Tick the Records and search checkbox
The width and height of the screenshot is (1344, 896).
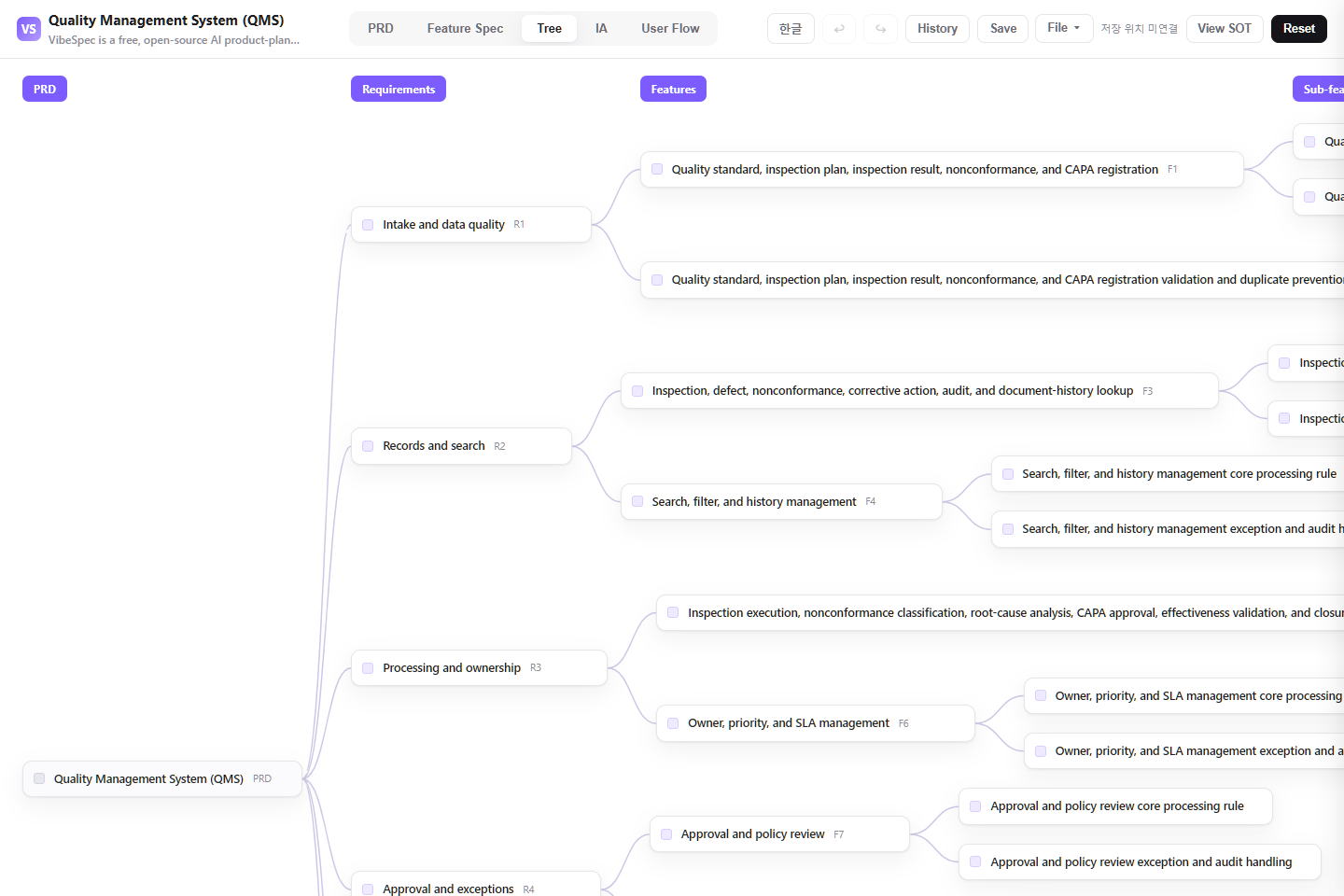point(368,446)
